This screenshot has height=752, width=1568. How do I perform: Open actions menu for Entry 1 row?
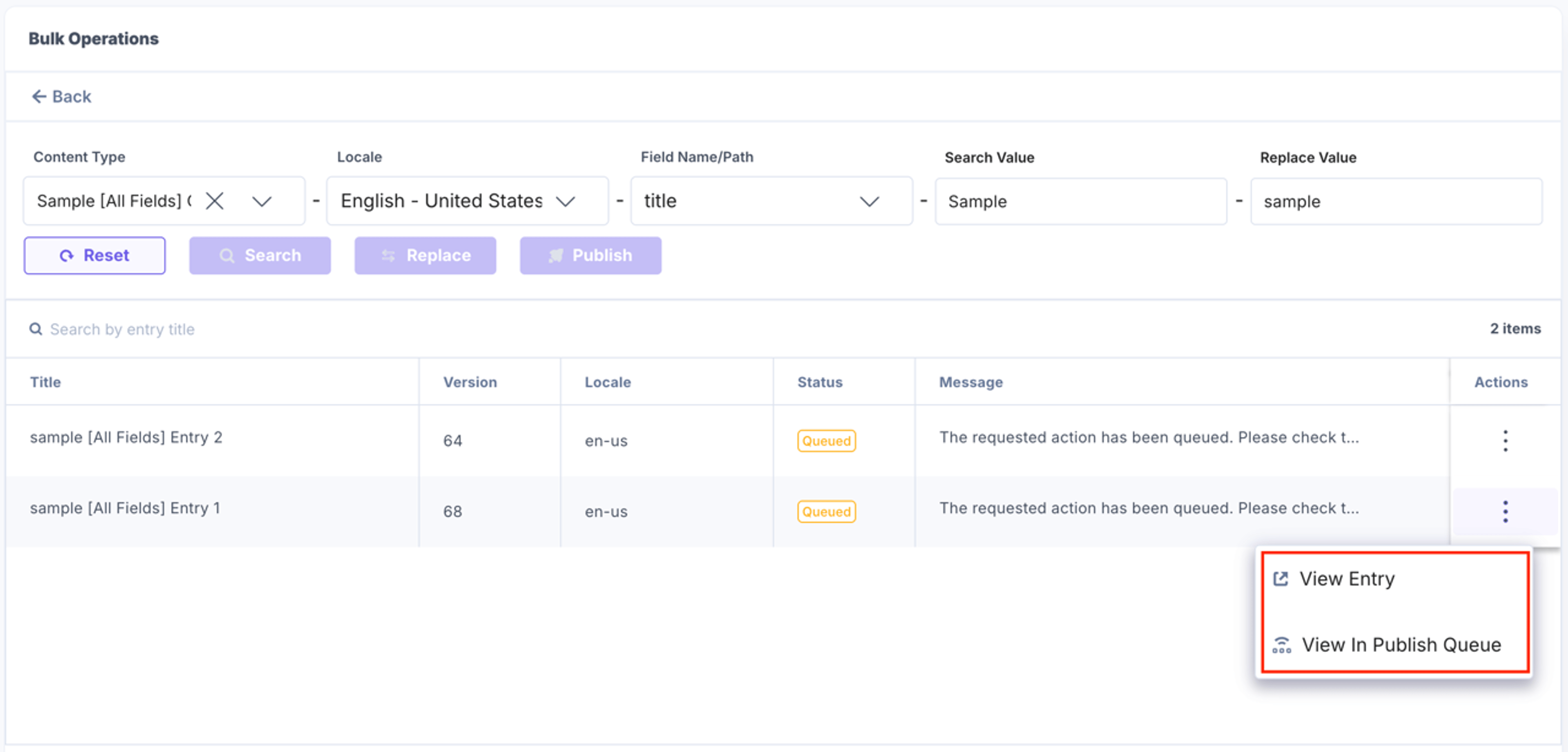1505,512
